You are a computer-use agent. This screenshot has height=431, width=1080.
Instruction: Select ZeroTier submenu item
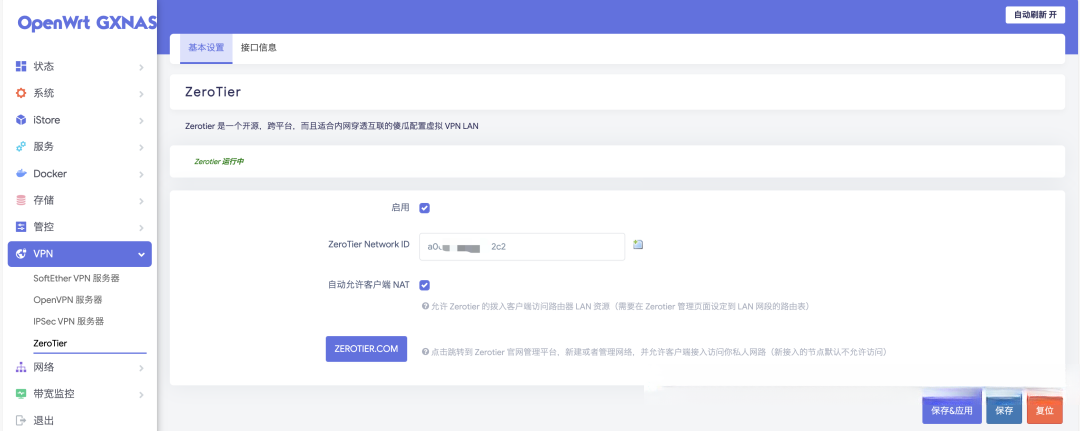pyautogui.click(x=50, y=343)
